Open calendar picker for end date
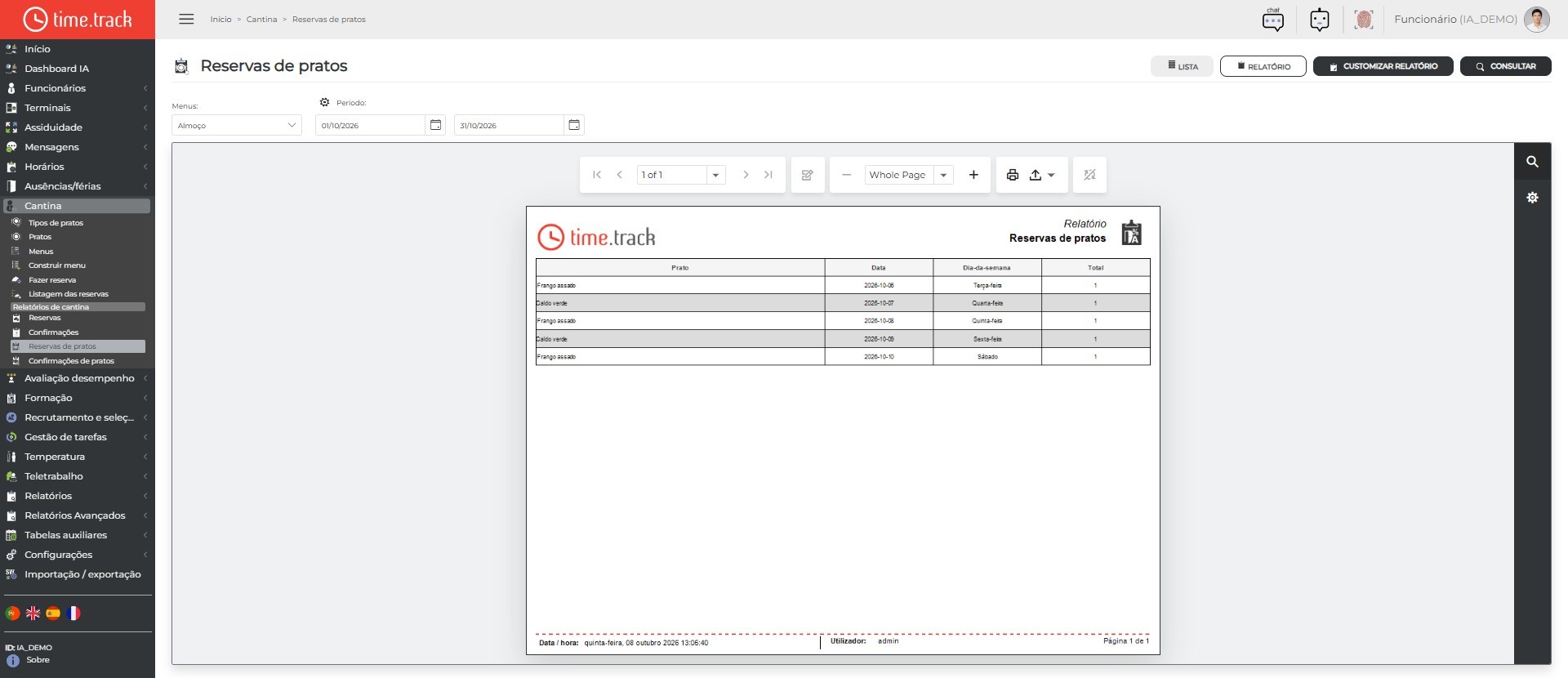Screen dimensions: 1568x678 (574, 125)
